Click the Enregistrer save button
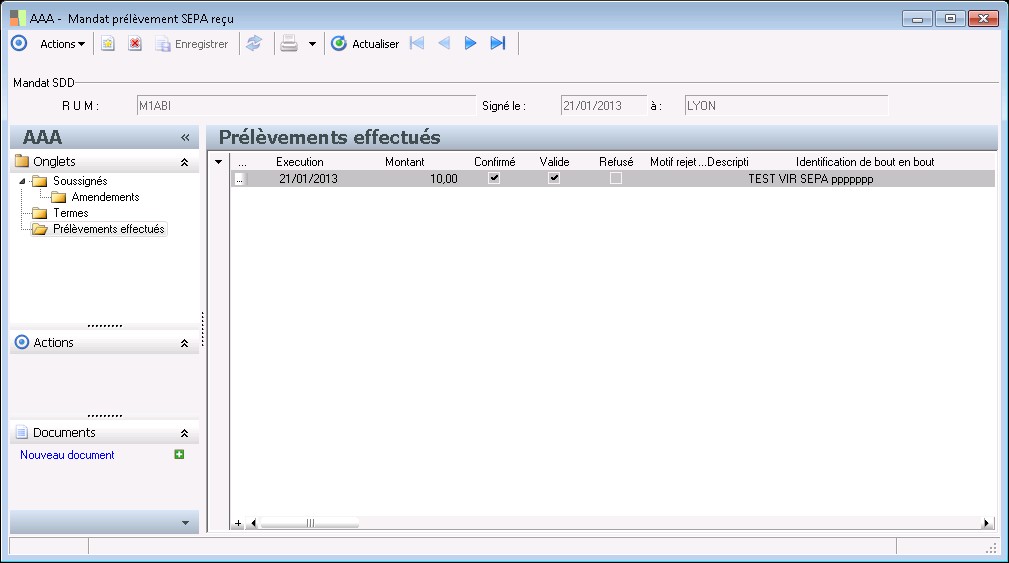Image resolution: width=1009 pixels, height=563 pixels. click(192, 44)
